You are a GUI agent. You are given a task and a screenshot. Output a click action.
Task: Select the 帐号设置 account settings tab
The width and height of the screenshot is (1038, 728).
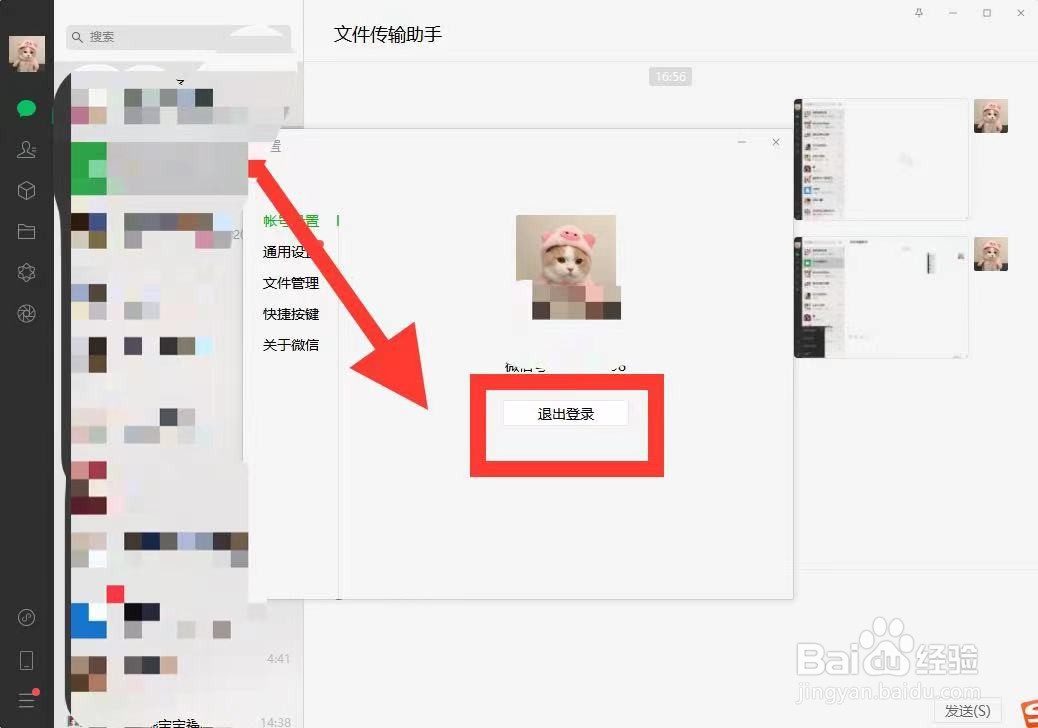[291, 222]
